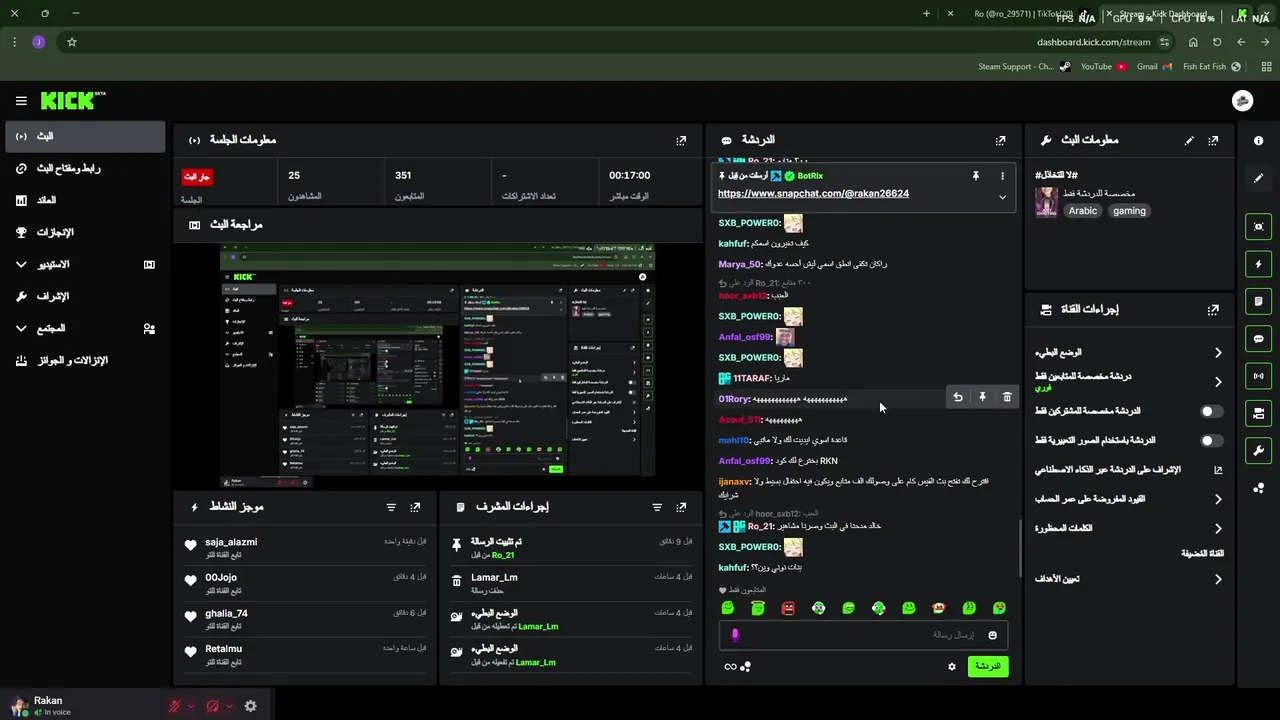The width and height of the screenshot is (1280, 720).
Task: Click saja_alazmi in the activity feed
Action: 231,542
